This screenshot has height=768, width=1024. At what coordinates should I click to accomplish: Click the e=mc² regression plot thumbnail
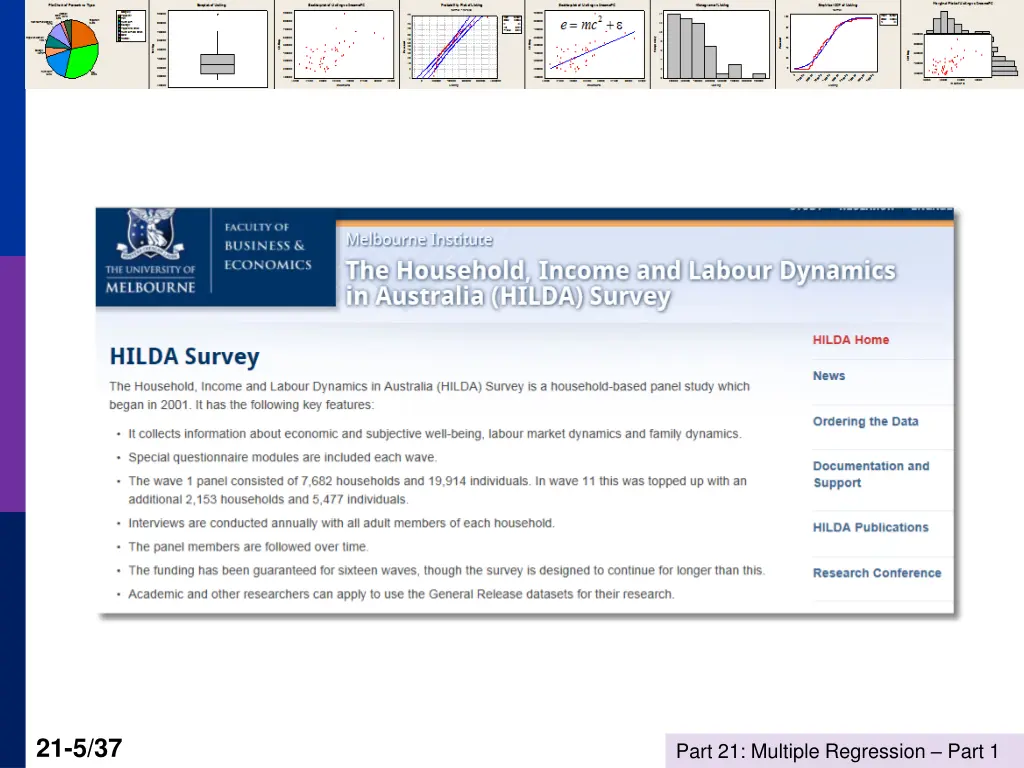coord(588,44)
